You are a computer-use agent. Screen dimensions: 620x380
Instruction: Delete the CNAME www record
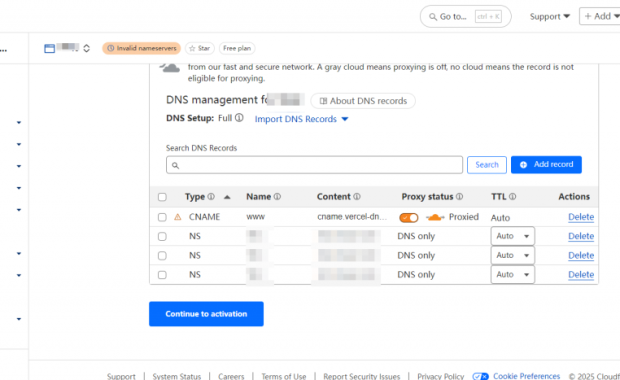coord(581,217)
